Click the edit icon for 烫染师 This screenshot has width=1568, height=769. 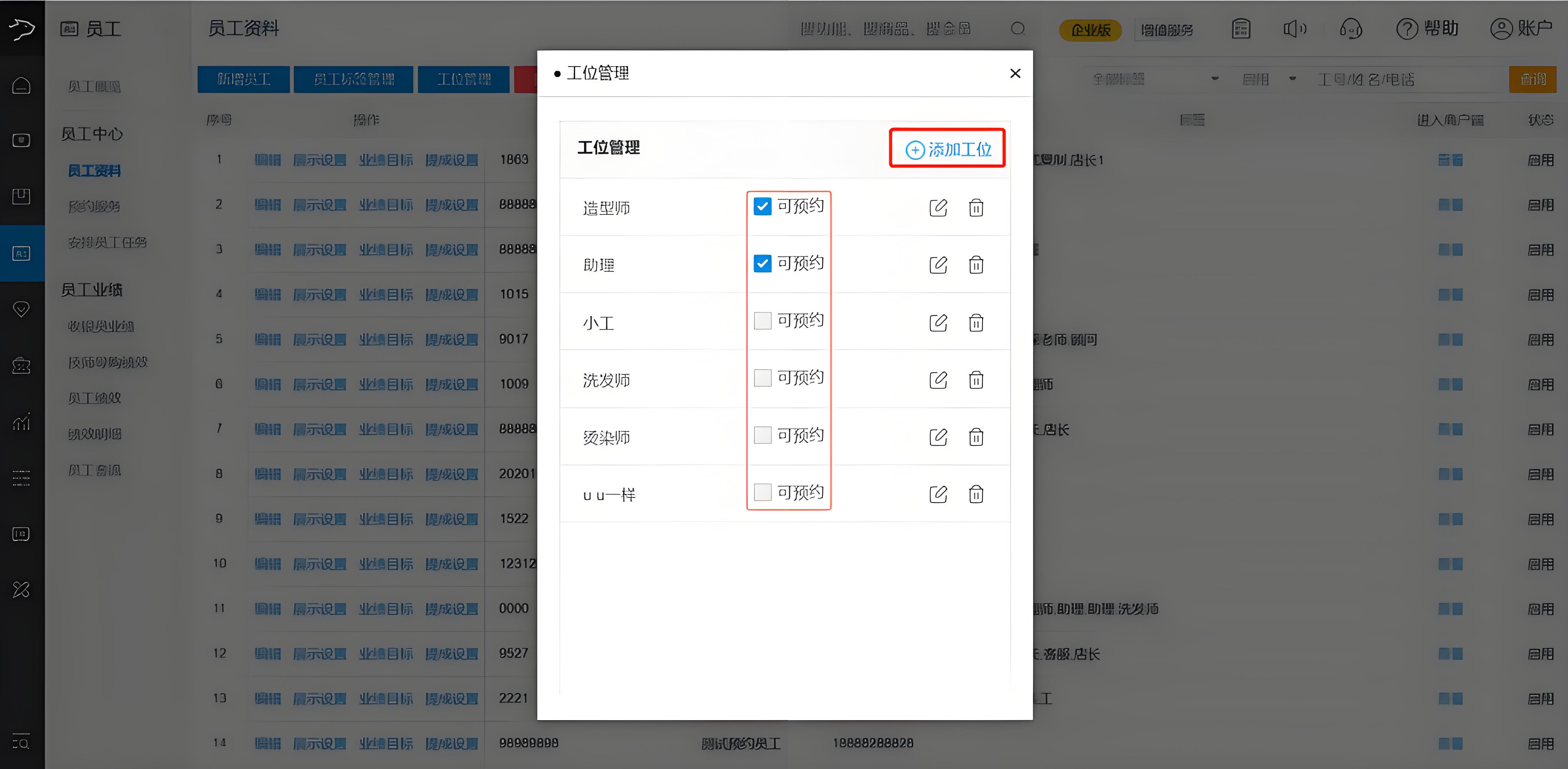point(938,437)
